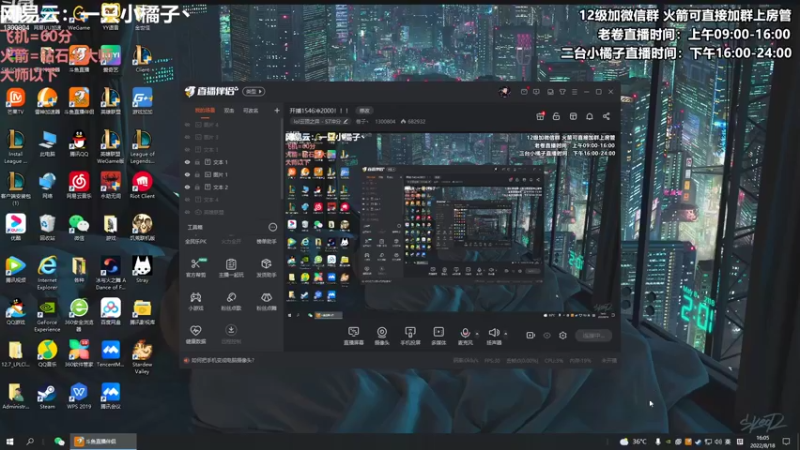Screen dimensions: 800x450
Task: Add 多媒体 media source
Action: tap(438, 336)
